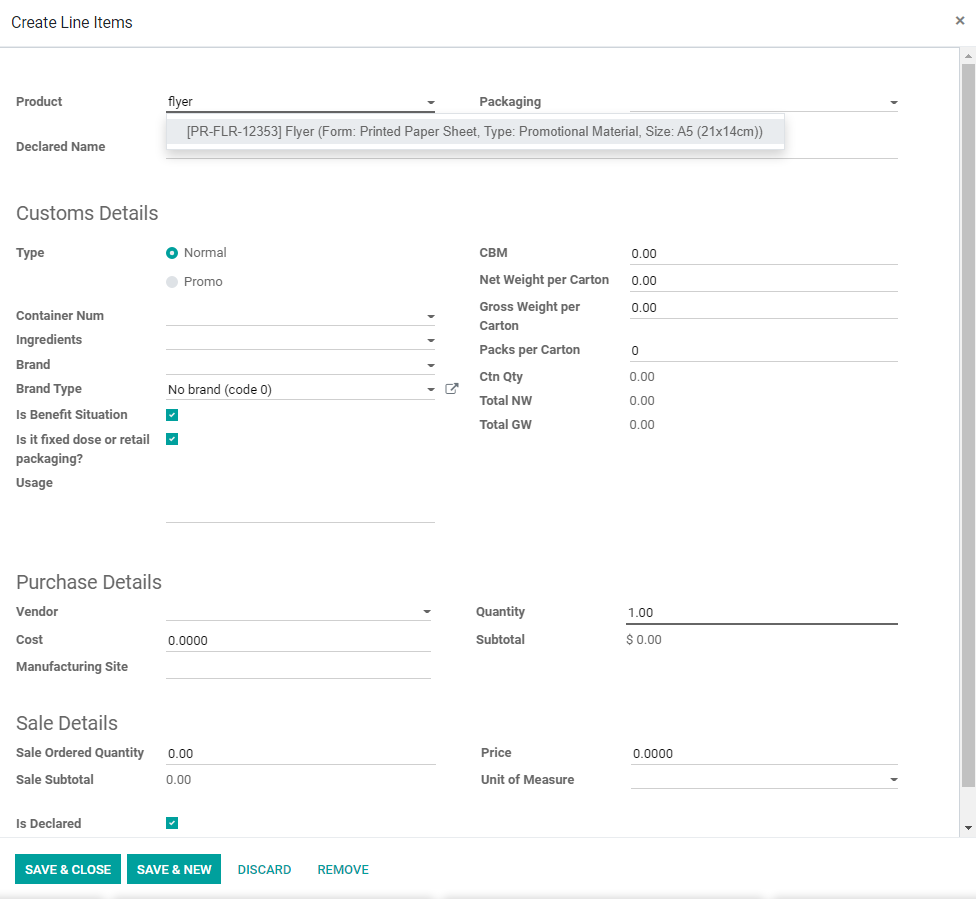Click the Ctn Qty value 0.00

(x=642, y=377)
